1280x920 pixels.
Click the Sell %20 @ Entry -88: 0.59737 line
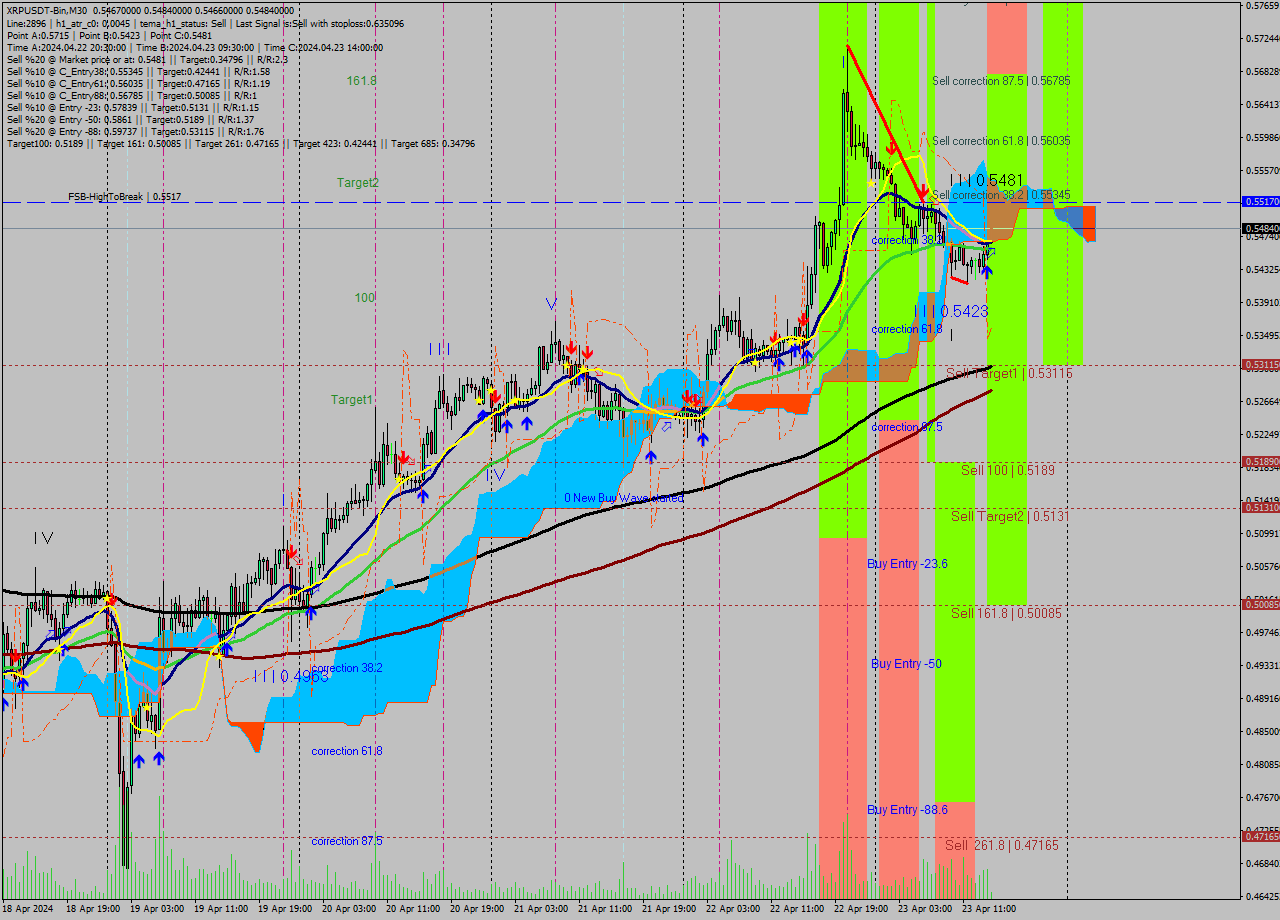[135, 132]
